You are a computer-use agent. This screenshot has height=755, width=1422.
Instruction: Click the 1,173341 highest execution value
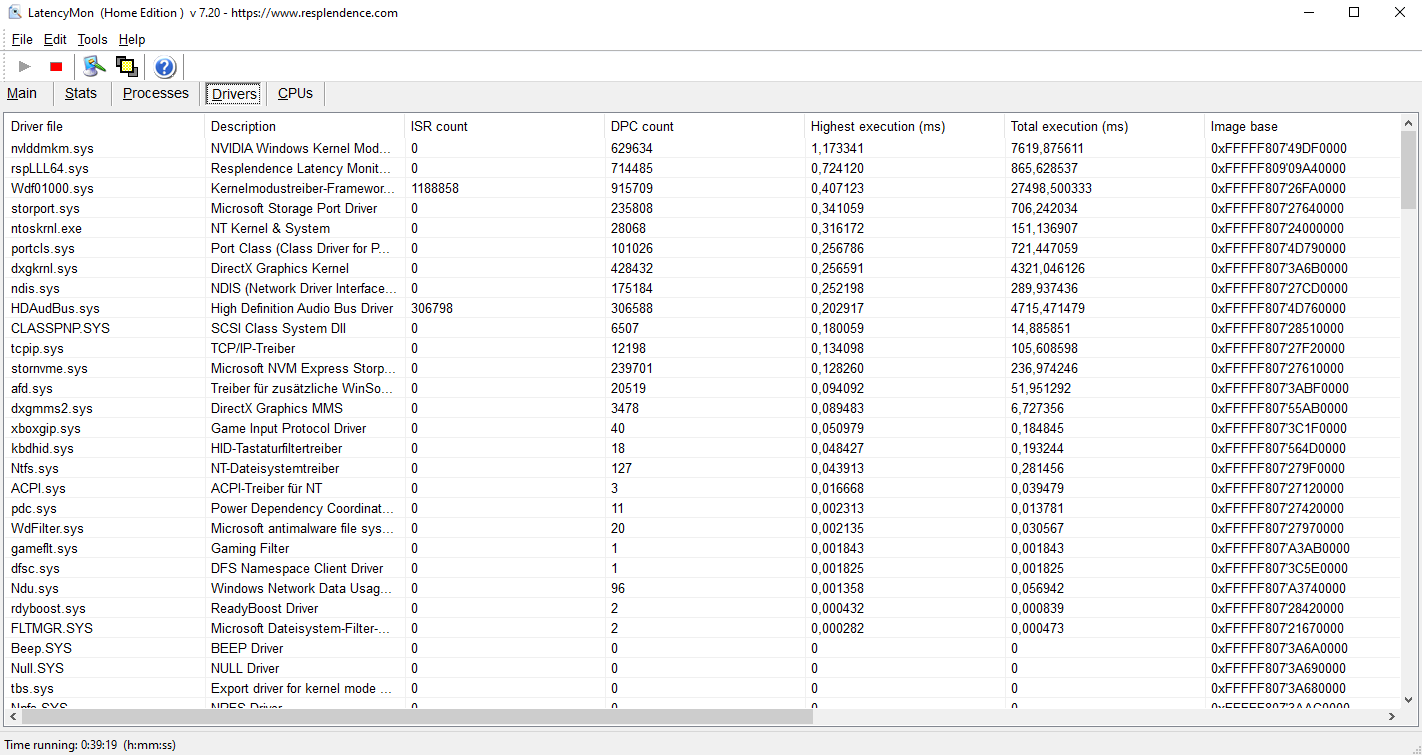pos(837,148)
